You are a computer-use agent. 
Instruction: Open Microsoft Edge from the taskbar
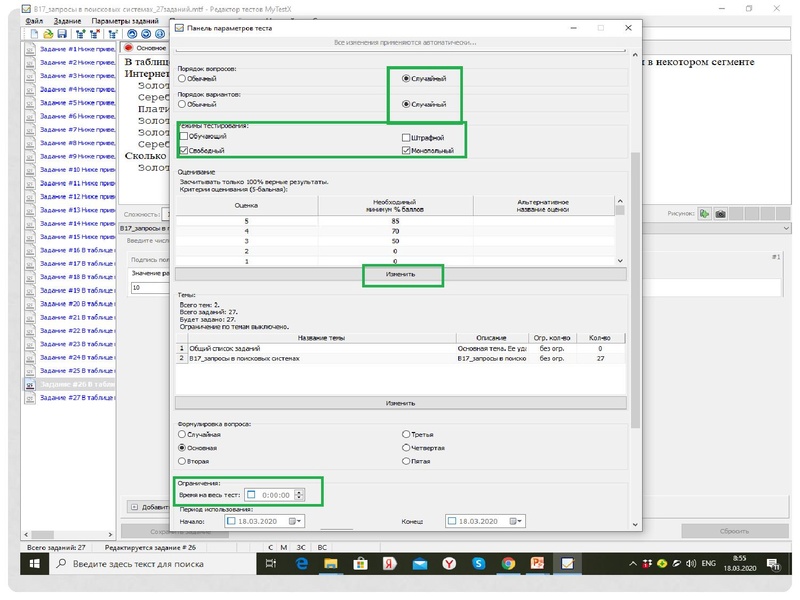[301, 566]
